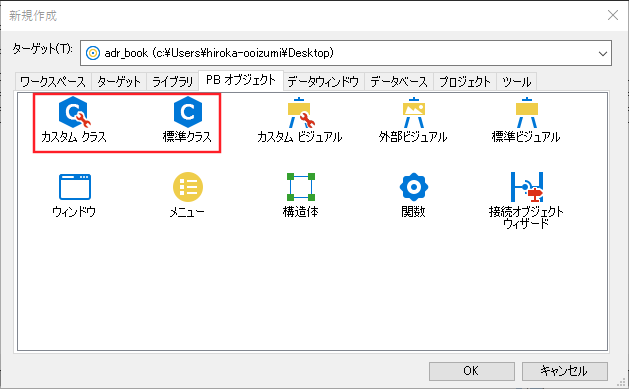The width and height of the screenshot is (629, 389).
Task: Select the メニュー object icon
Action: (x=187, y=187)
